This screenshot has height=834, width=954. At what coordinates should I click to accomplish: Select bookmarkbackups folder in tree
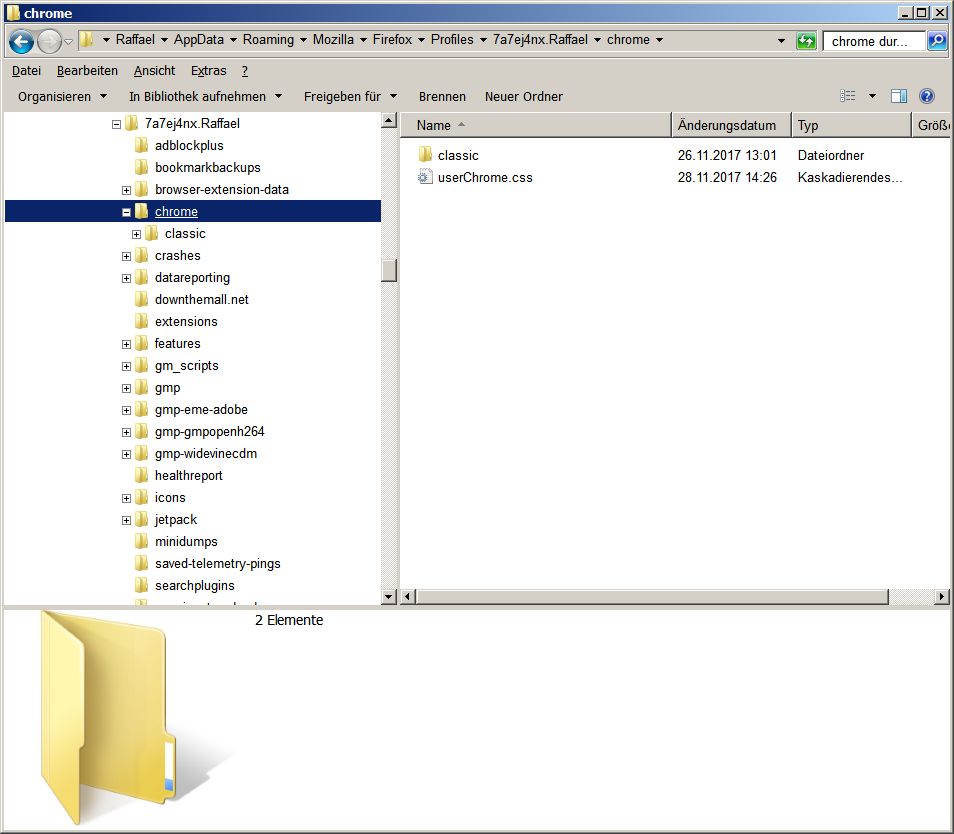tap(207, 167)
